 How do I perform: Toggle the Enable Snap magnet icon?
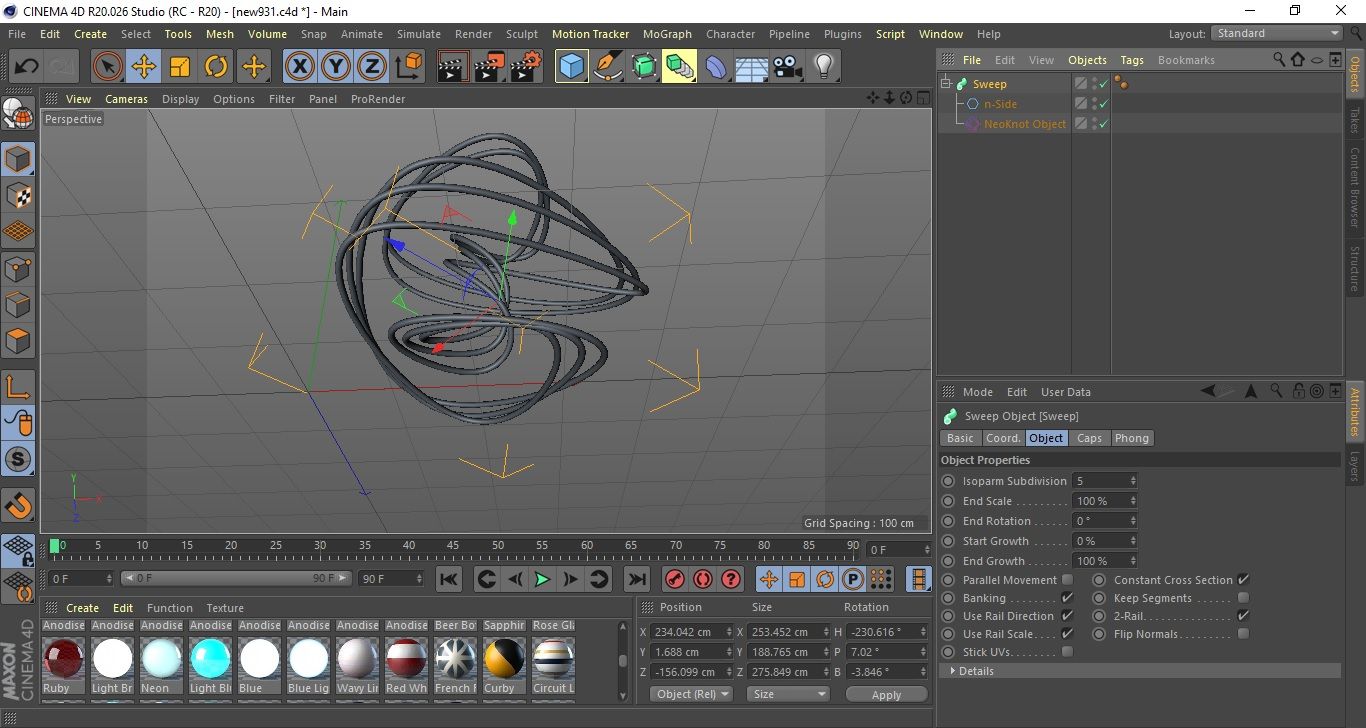click(x=18, y=505)
